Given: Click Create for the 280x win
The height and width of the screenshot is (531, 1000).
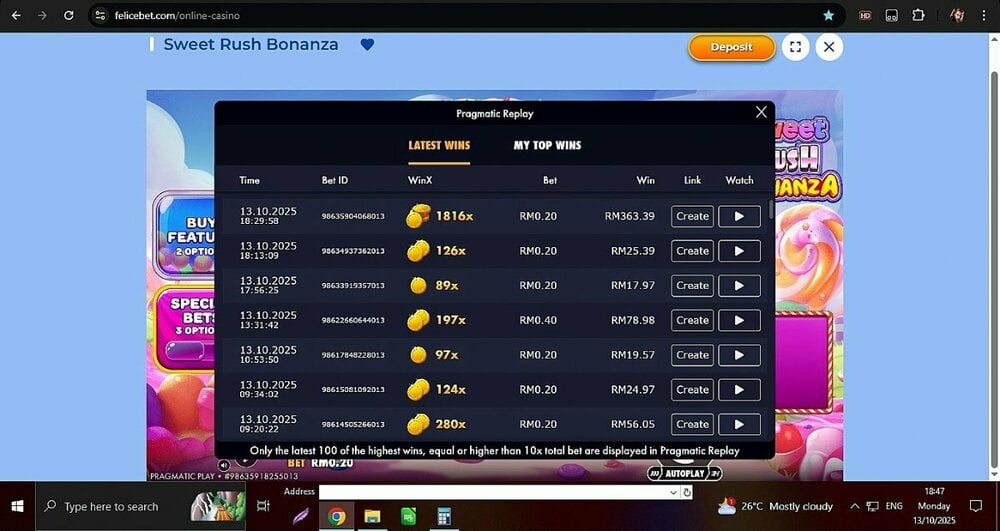Looking at the screenshot, I should click(x=692, y=424).
